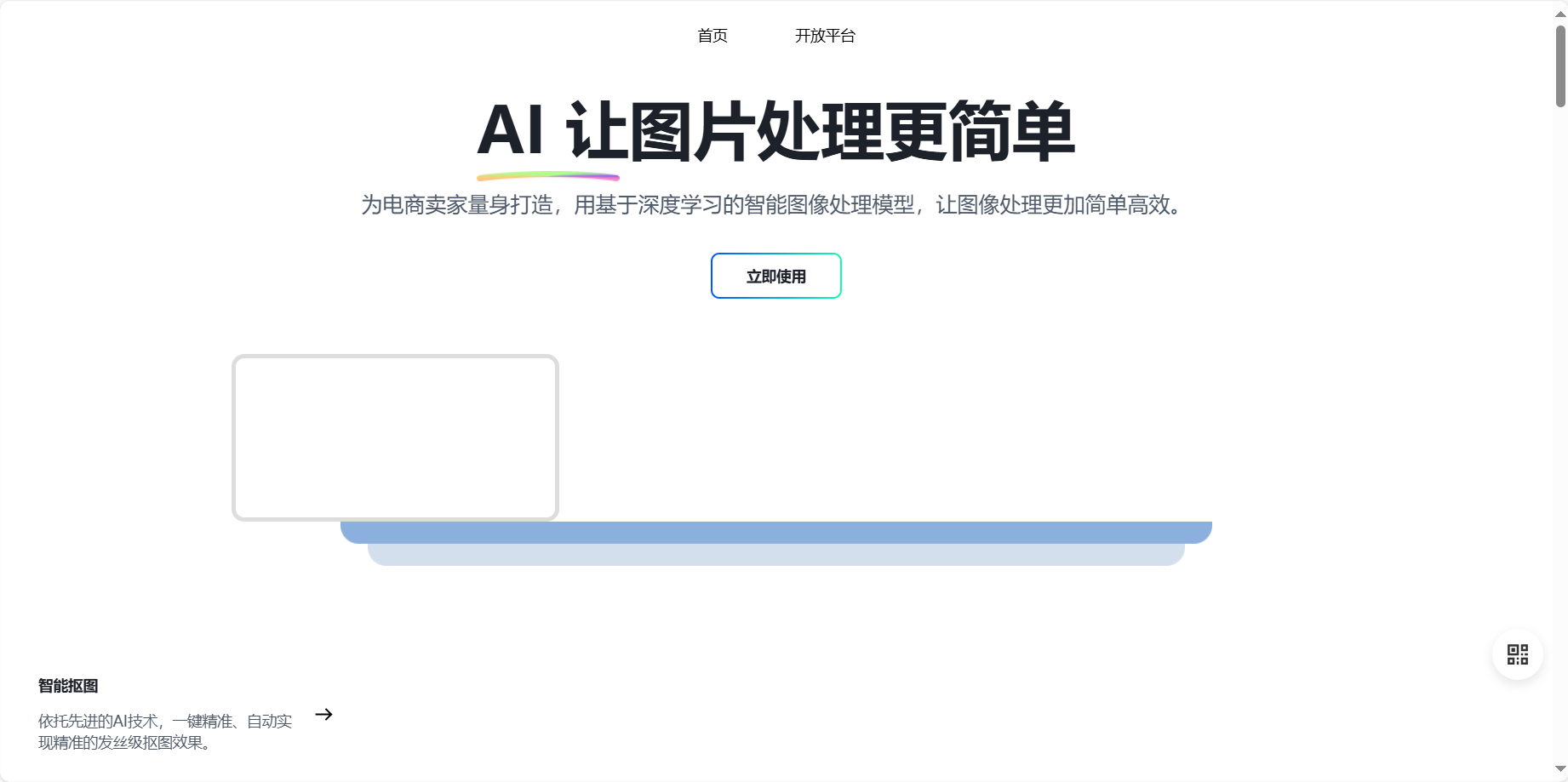
Task: Select the 首页 navigation item
Action: 712,36
